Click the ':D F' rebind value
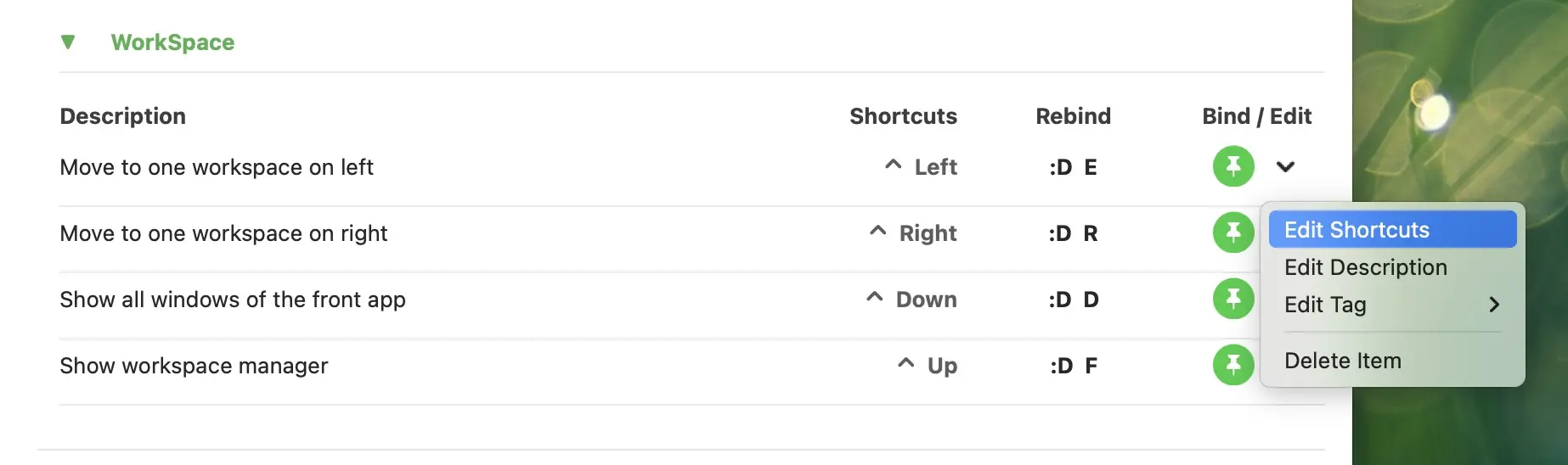 pos(1073,366)
